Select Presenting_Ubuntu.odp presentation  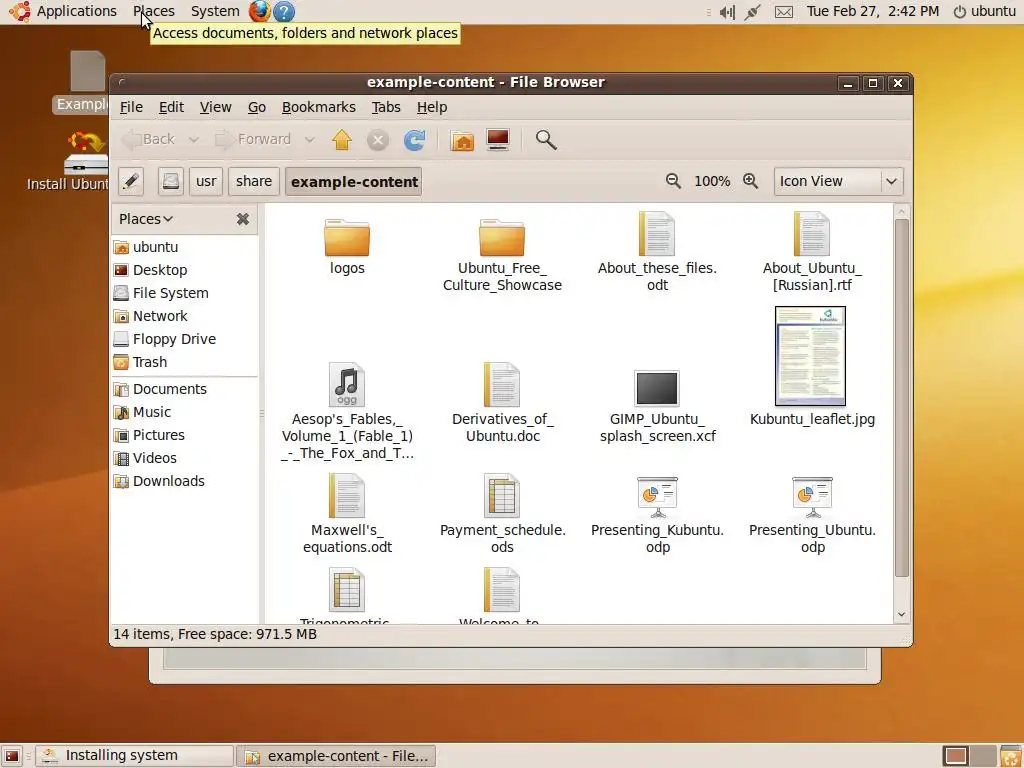click(x=812, y=515)
